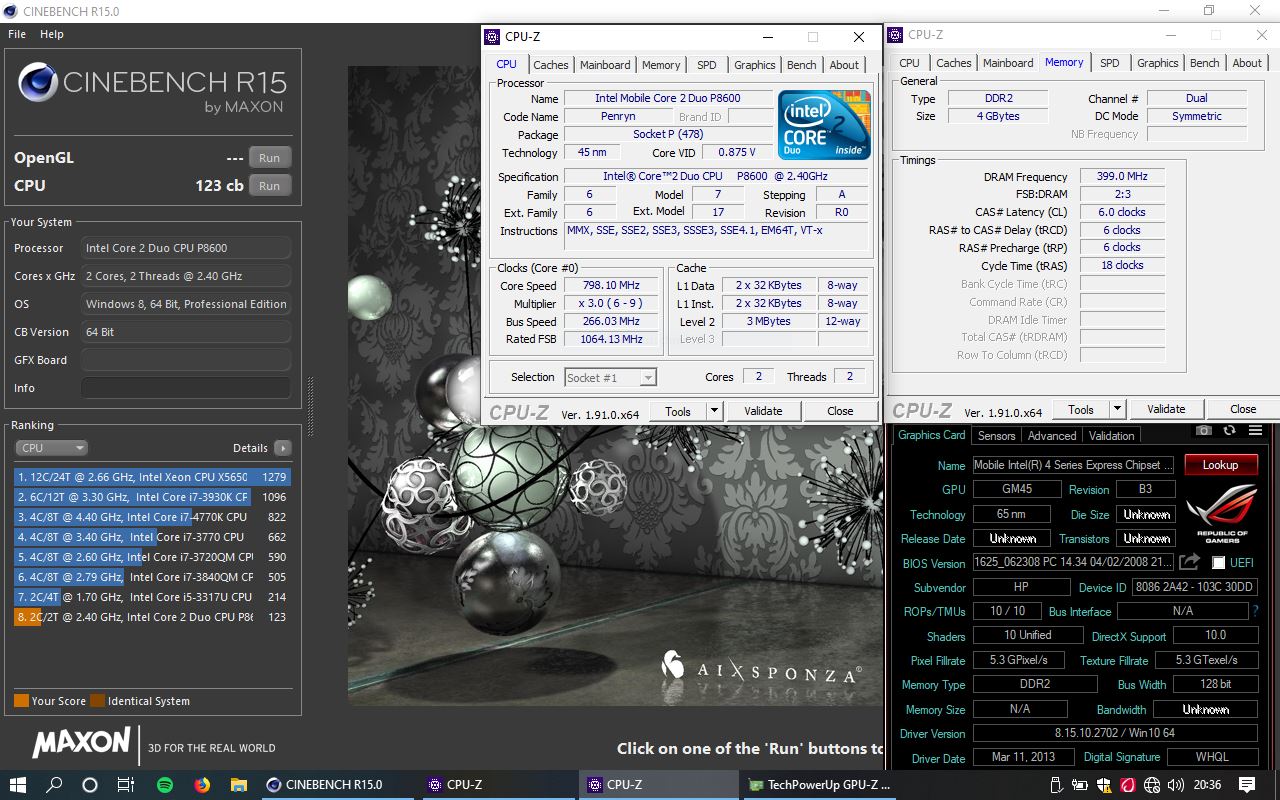1280x800 pixels.
Task: Open the volume icon in system tray
Action: point(1174,785)
